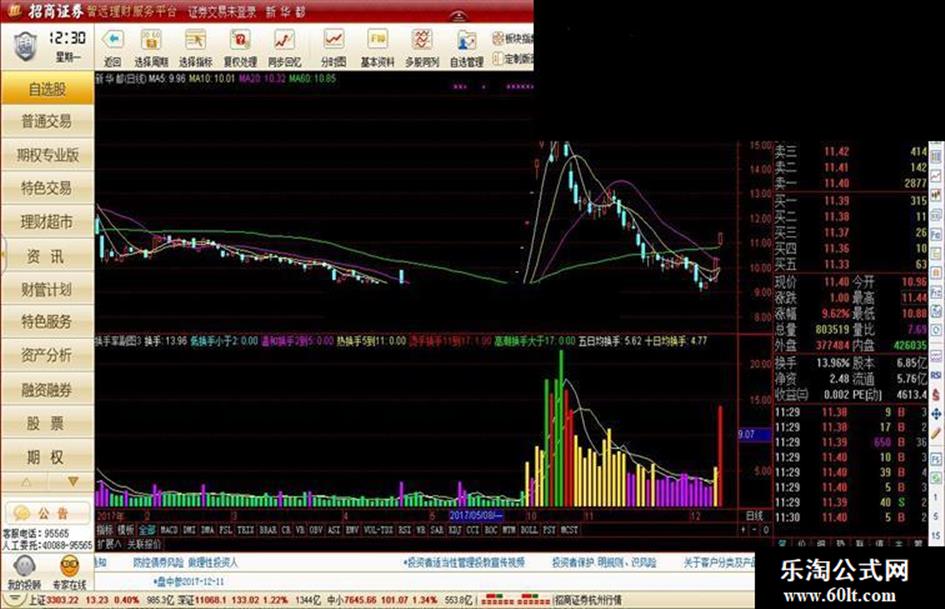Screen dimensions: 945x609
Task: Select the VOL-TDX indicator tab
Action: point(378,530)
